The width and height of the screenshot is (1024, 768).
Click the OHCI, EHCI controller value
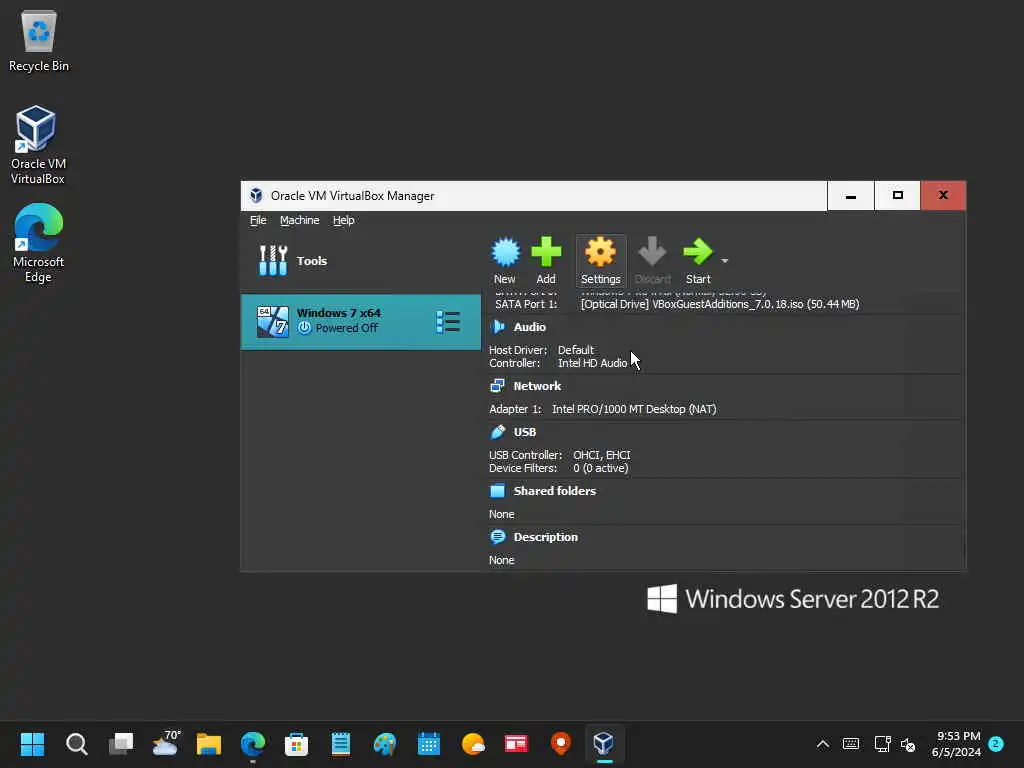(601, 455)
